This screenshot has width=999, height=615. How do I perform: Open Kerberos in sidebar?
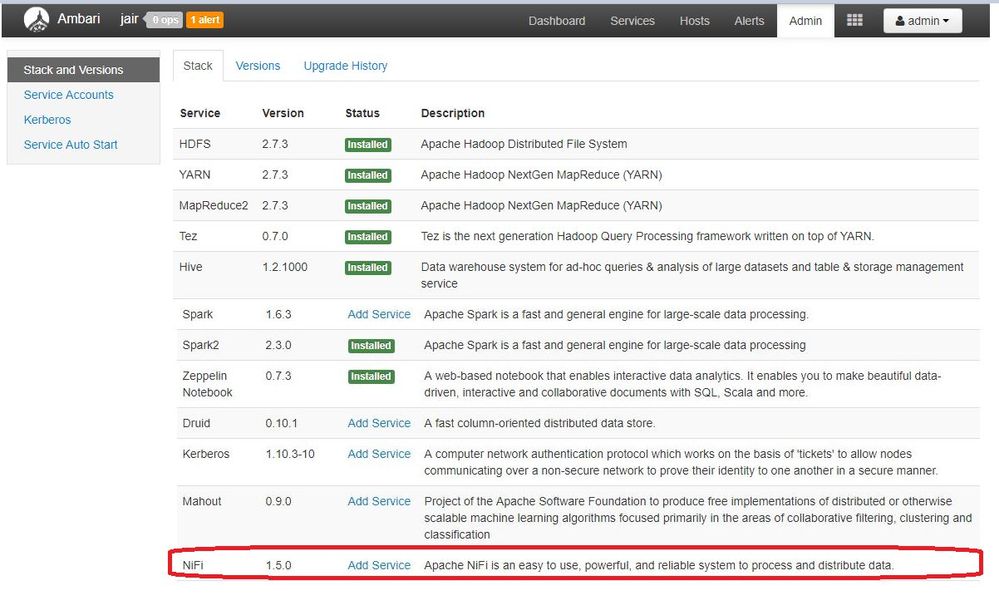click(47, 120)
